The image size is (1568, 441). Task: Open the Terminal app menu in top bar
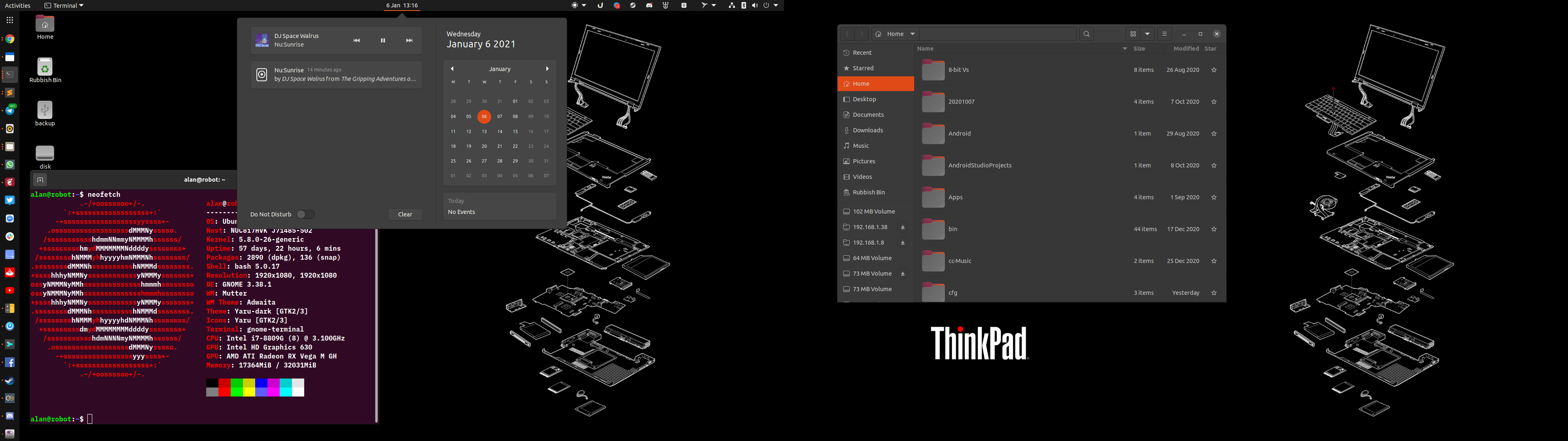pyautogui.click(x=64, y=5)
